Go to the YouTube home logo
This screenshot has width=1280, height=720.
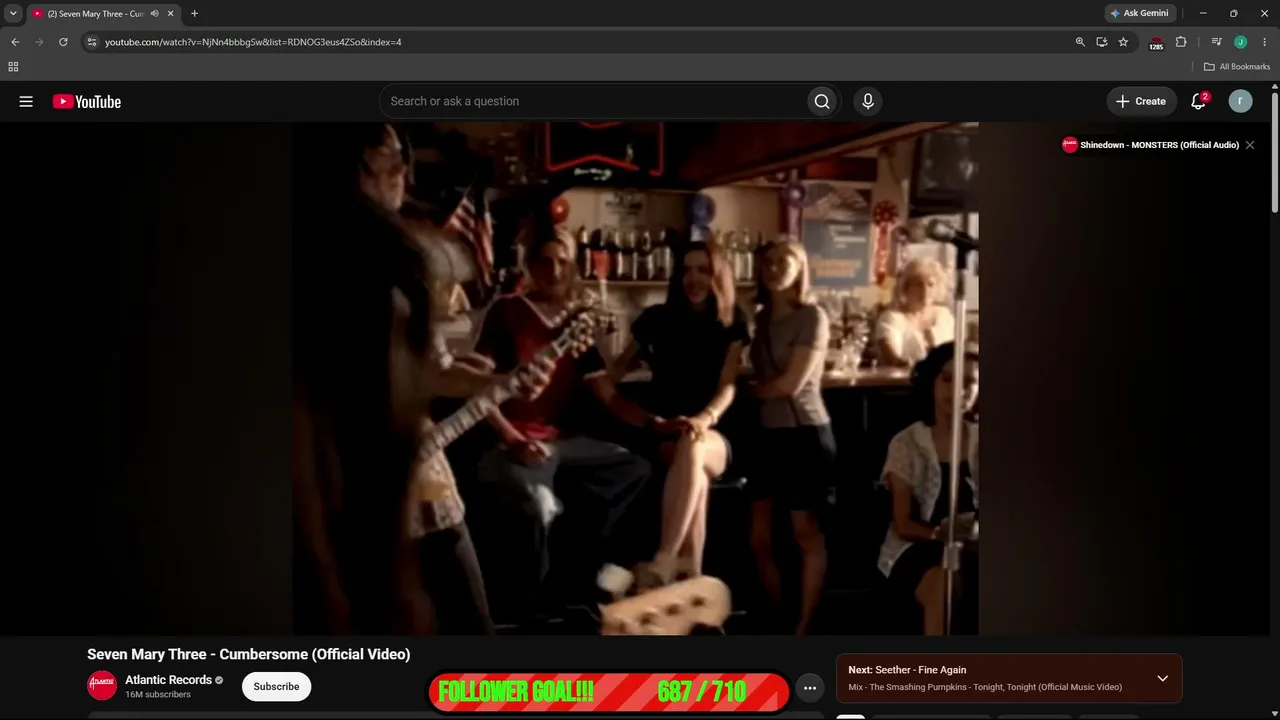(87, 101)
